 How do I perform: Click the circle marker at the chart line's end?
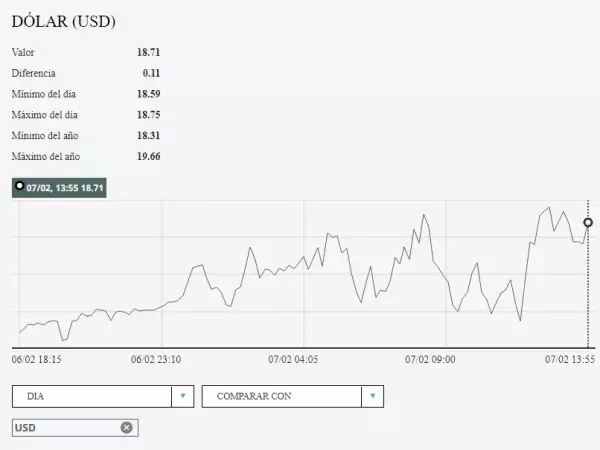(x=588, y=222)
